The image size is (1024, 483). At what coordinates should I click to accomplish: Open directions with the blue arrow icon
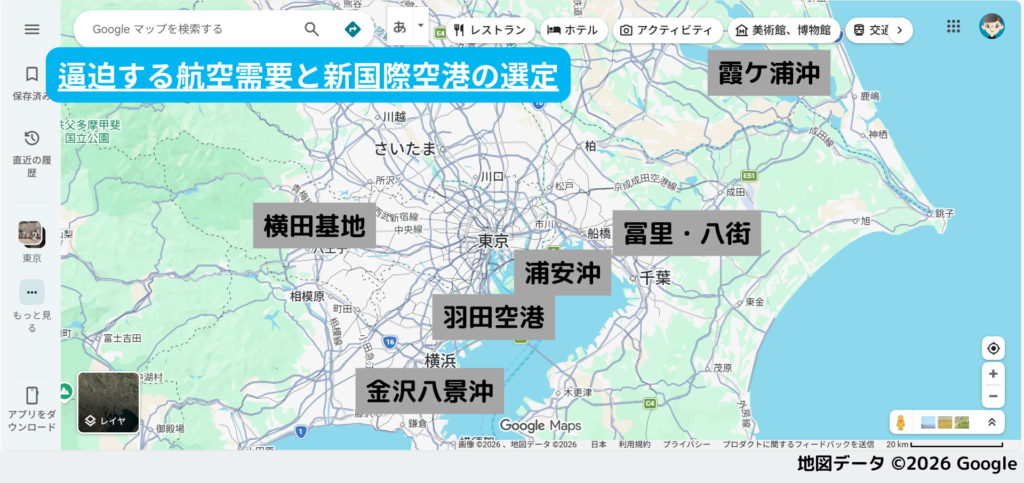click(352, 29)
